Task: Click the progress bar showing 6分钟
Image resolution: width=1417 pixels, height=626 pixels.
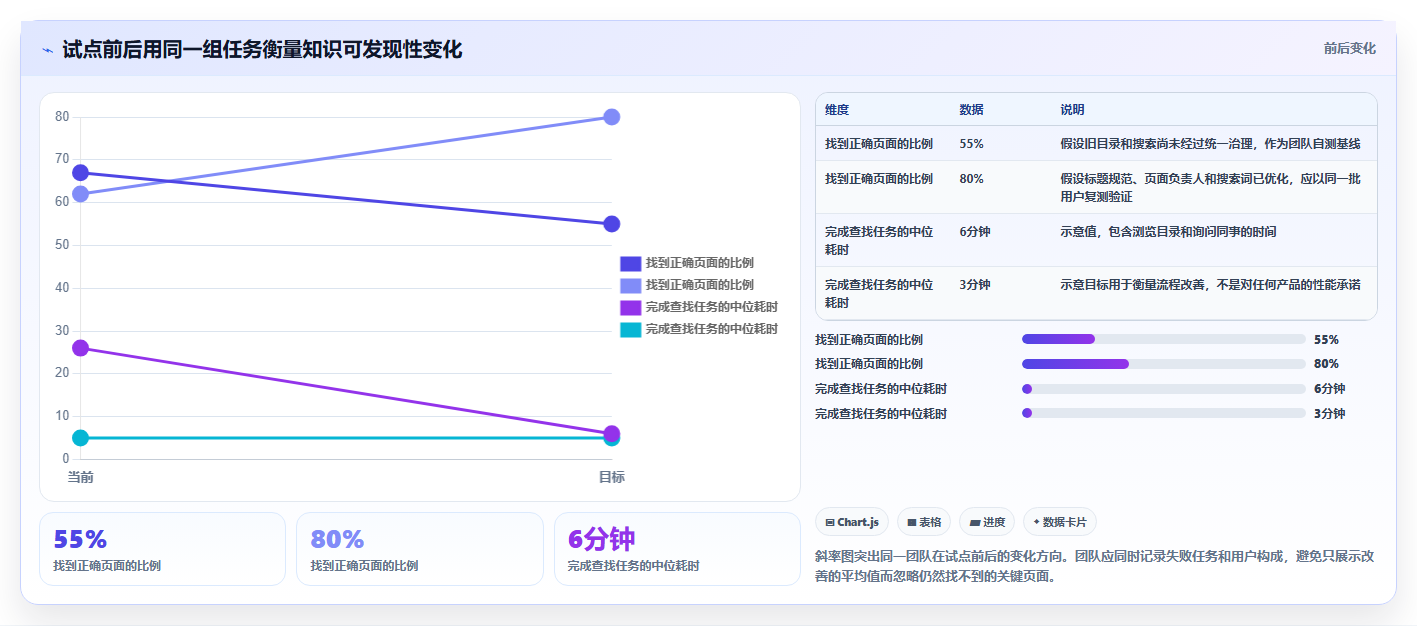Action: point(1164,389)
